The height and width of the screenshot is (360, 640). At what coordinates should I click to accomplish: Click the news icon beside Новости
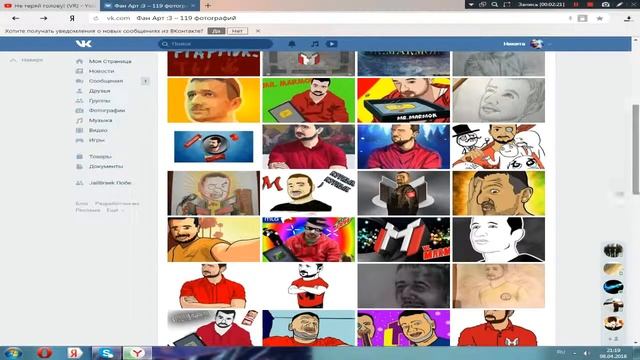click(x=80, y=71)
